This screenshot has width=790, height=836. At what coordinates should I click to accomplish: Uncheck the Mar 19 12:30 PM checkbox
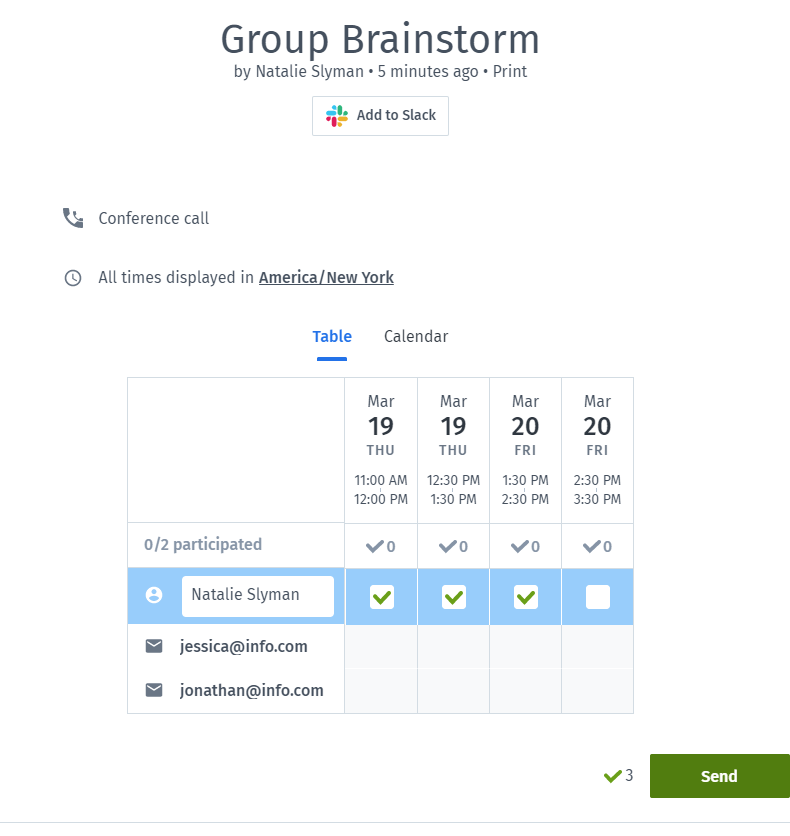click(454, 597)
